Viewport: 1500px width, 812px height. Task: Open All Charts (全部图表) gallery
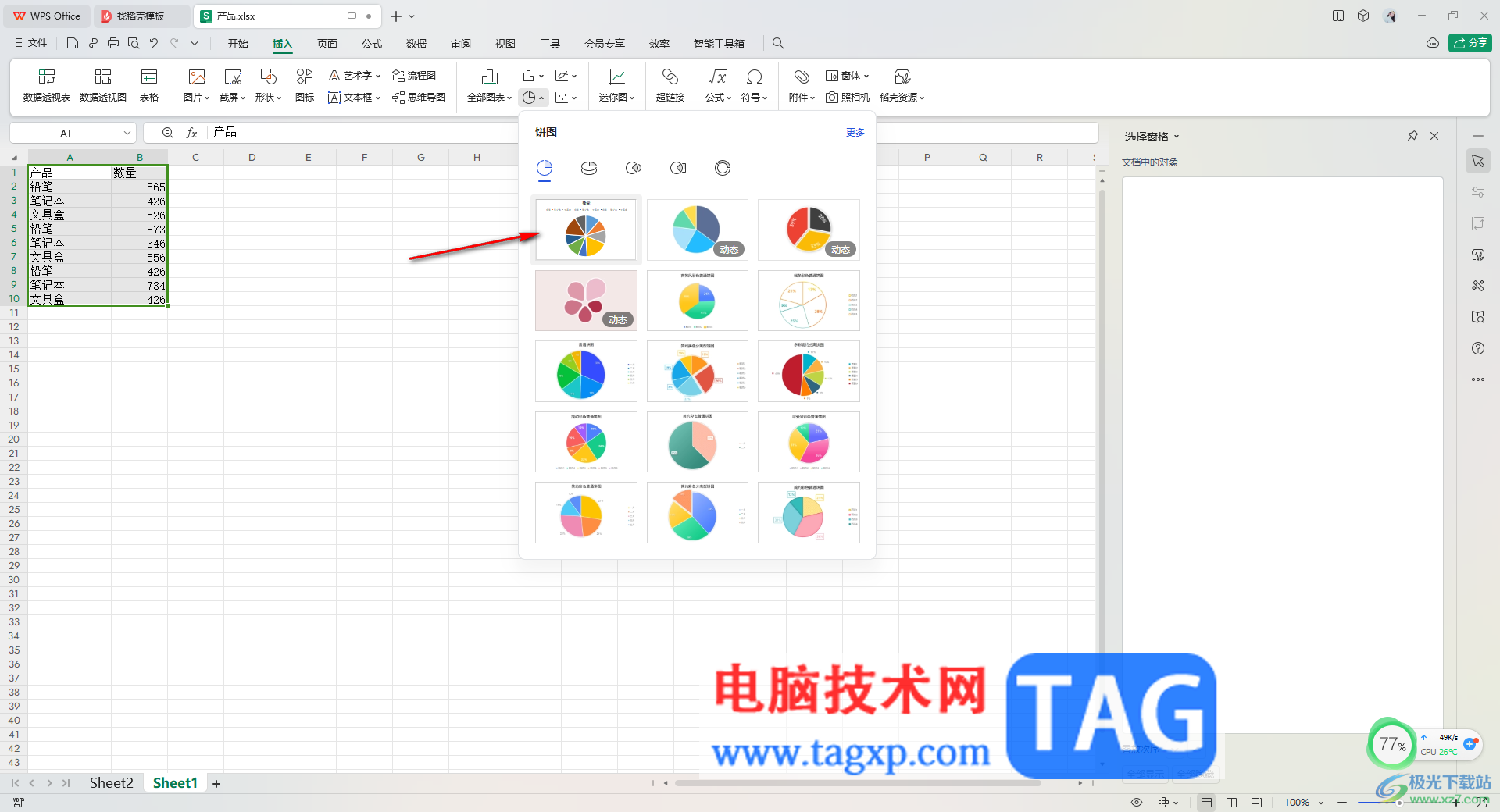pos(490,85)
